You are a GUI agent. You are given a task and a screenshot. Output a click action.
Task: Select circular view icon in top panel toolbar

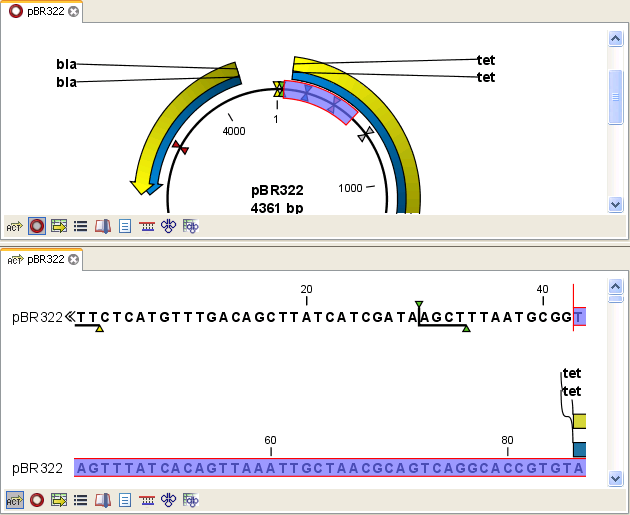(x=37, y=227)
